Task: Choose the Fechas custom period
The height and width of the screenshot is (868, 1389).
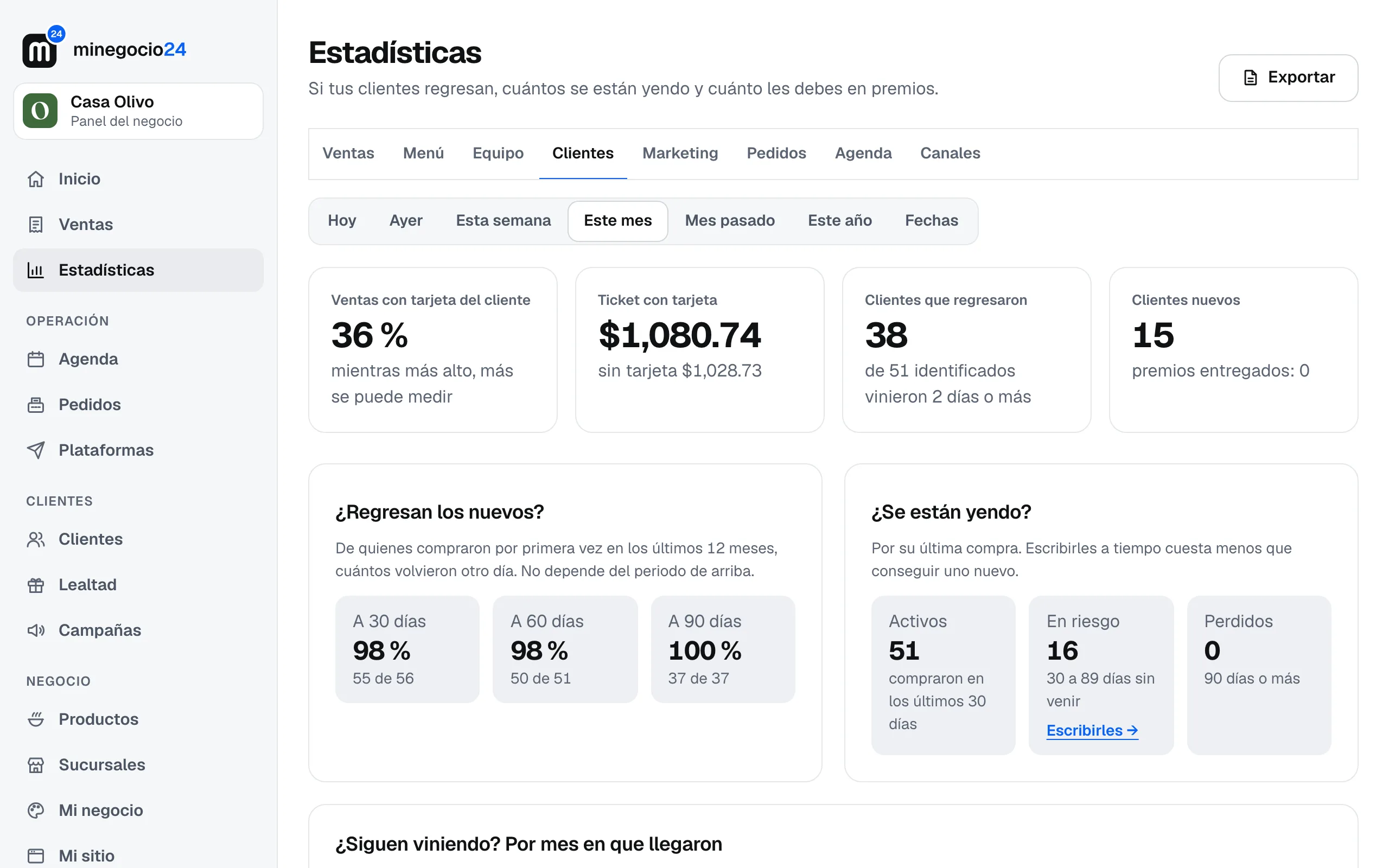Action: [931, 221]
